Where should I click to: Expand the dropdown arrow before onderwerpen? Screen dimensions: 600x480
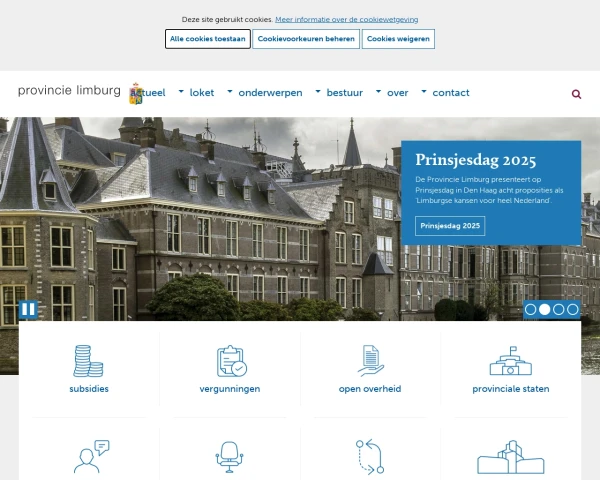(x=230, y=91)
